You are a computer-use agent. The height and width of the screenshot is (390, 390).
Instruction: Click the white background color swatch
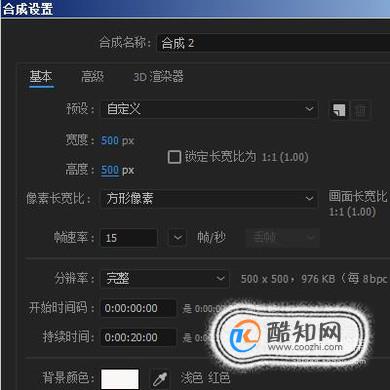[120, 379]
